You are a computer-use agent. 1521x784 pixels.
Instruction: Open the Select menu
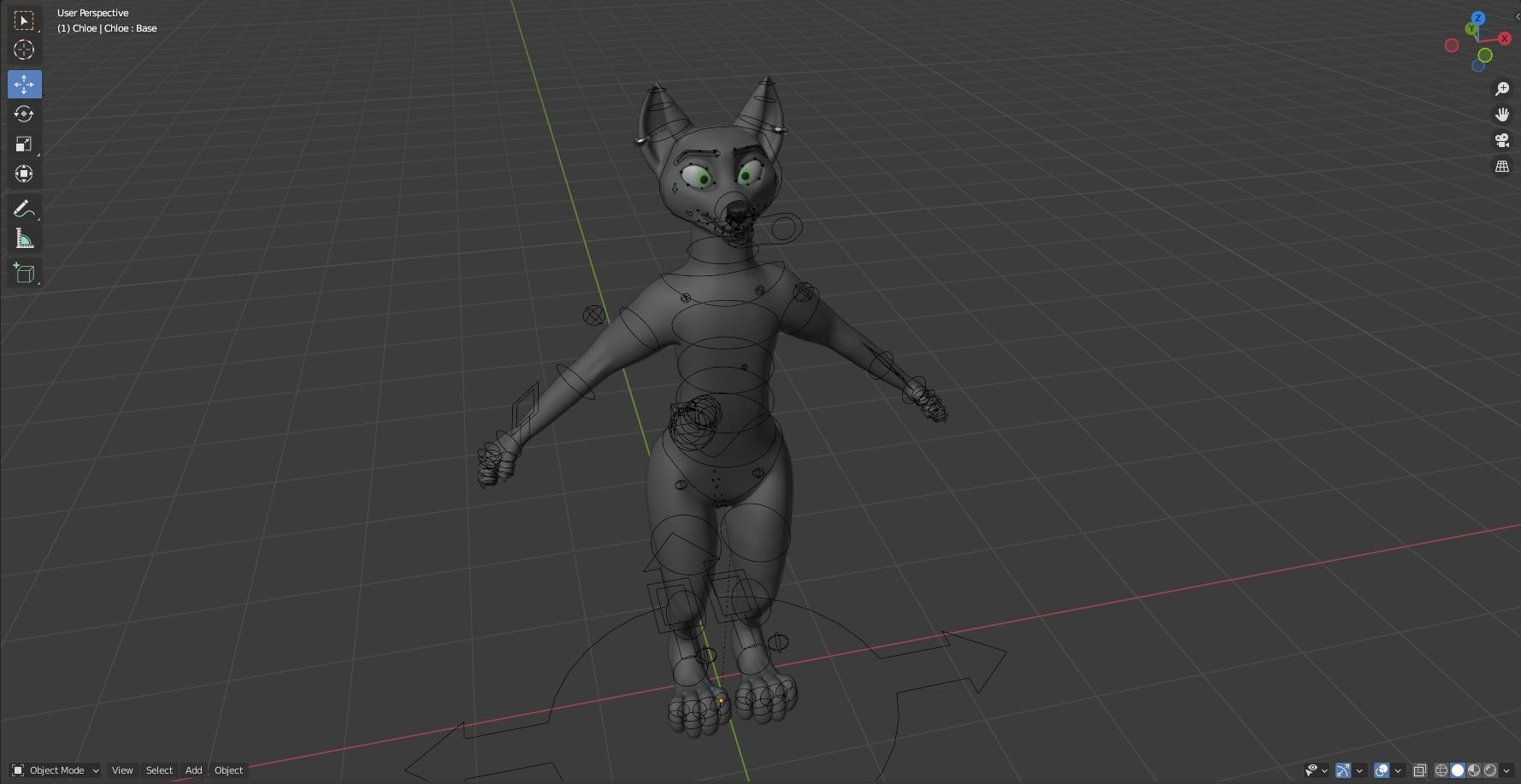pyautogui.click(x=159, y=770)
